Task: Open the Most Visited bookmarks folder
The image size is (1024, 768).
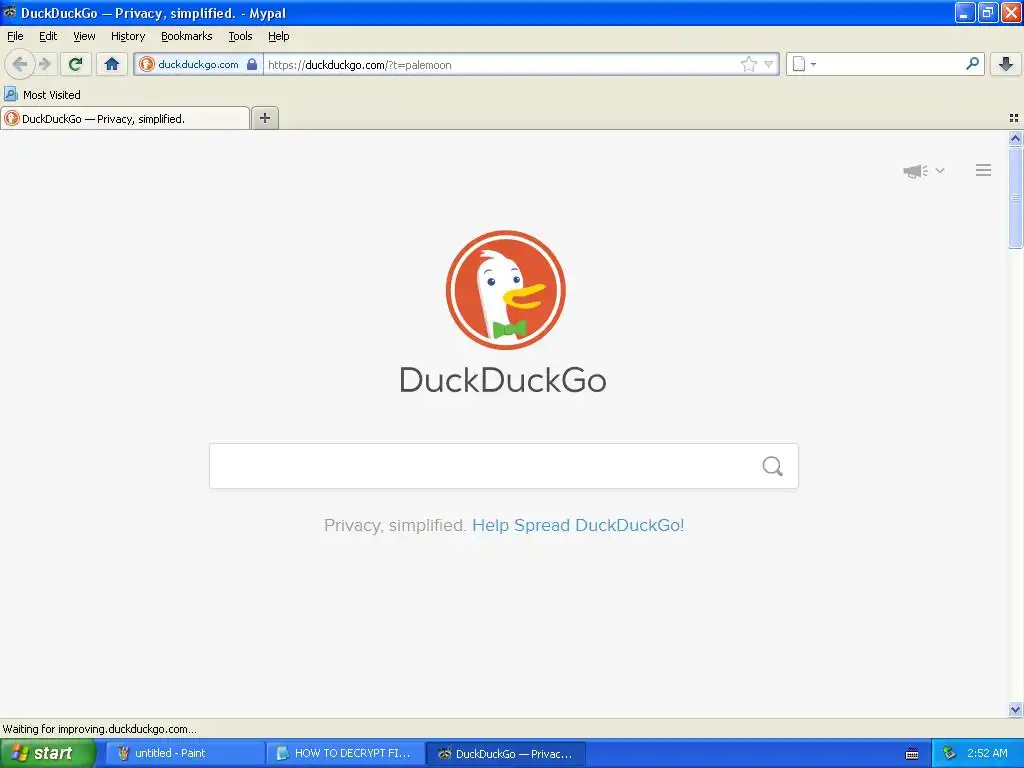Action: click(x=42, y=95)
